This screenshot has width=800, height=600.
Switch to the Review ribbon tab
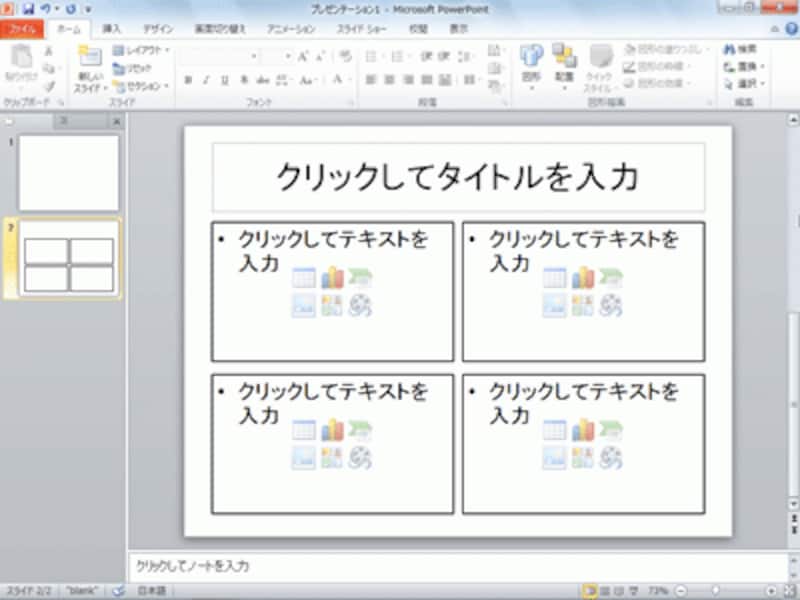click(418, 29)
